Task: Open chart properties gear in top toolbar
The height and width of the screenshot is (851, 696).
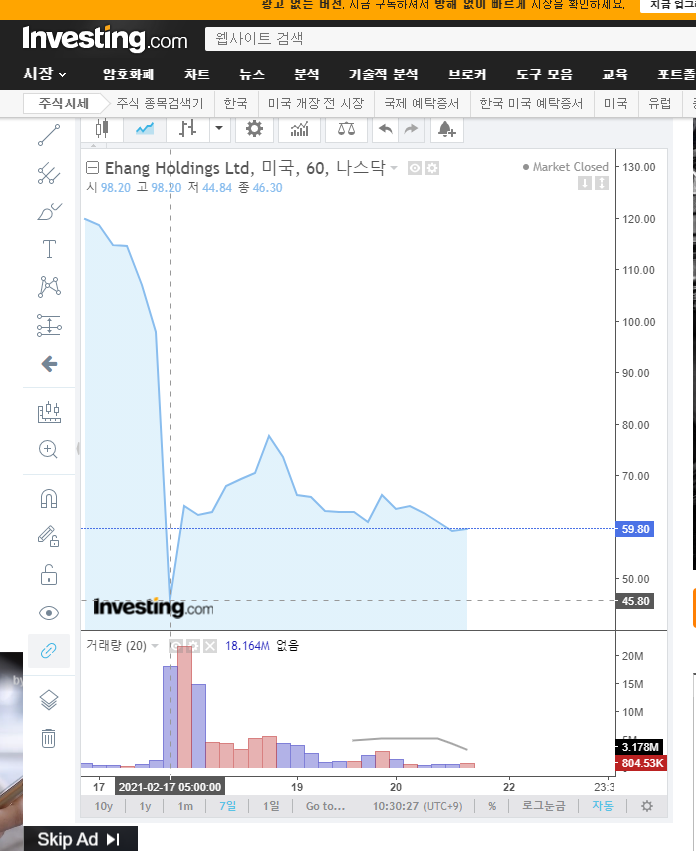Action: click(x=254, y=129)
